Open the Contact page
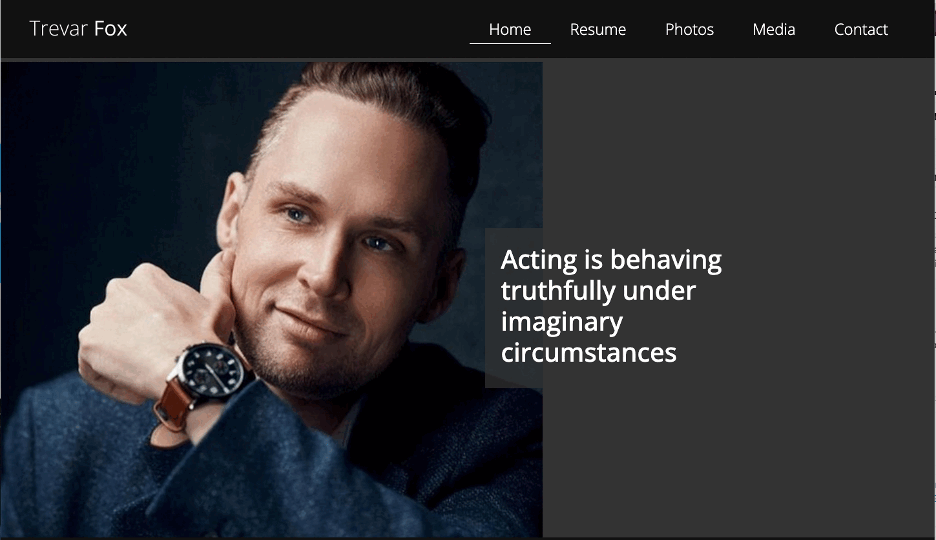 861,29
